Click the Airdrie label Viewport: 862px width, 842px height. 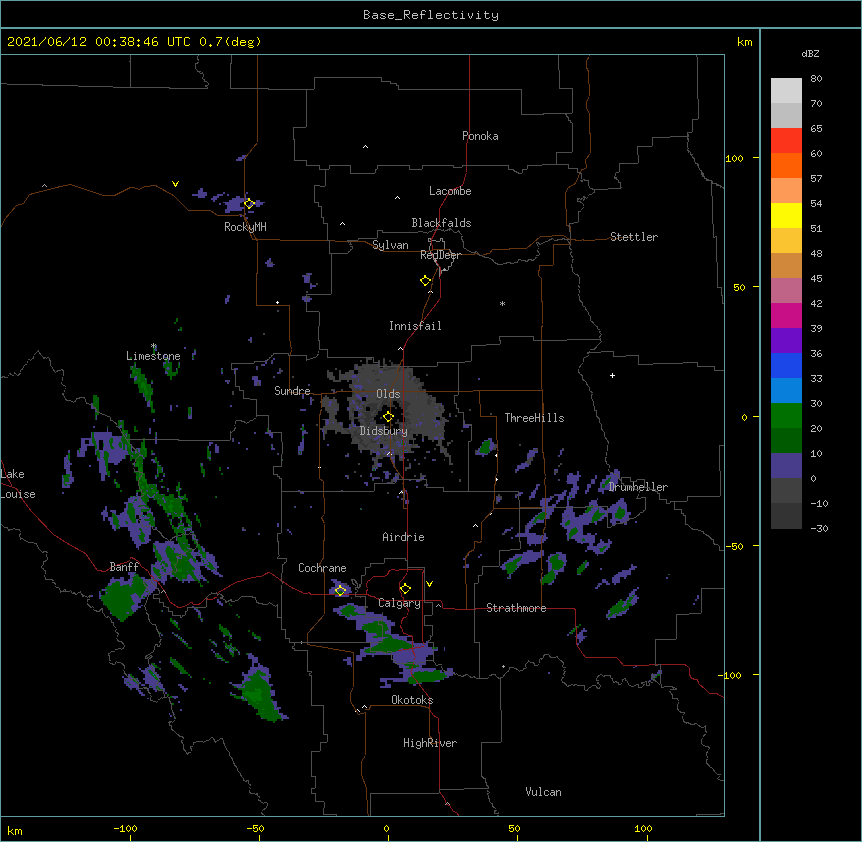tap(404, 537)
